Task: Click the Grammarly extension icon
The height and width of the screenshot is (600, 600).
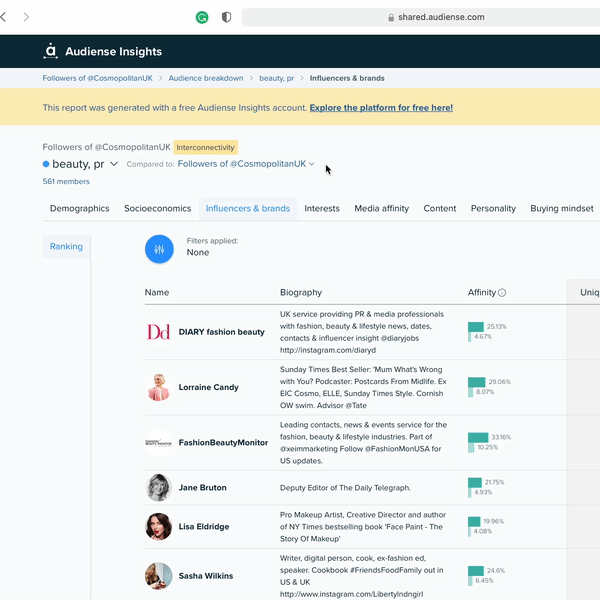Action: [x=202, y=17]
